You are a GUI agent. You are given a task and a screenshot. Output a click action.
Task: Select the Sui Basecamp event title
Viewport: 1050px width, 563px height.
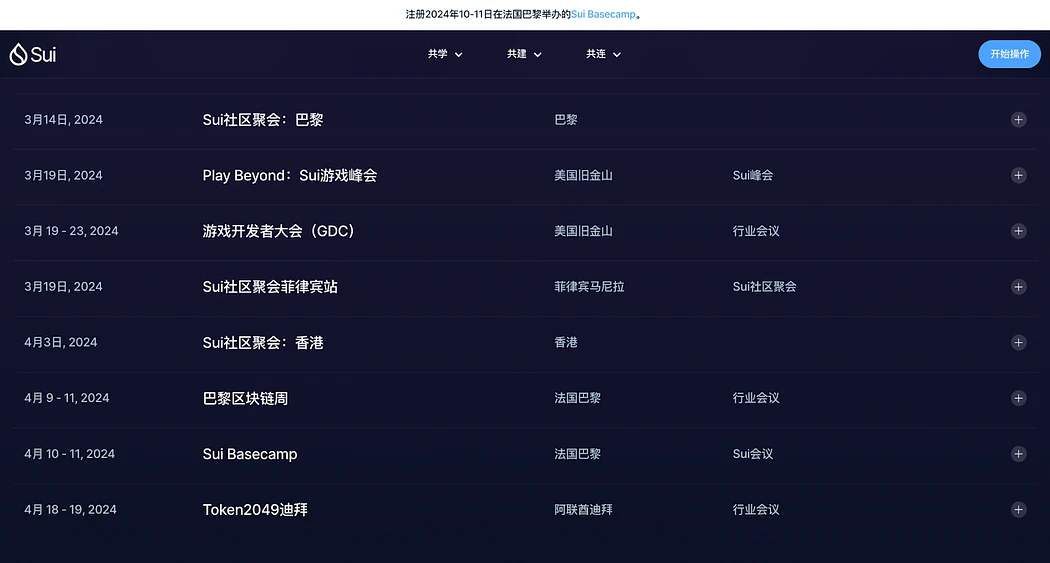click(250, 454)
